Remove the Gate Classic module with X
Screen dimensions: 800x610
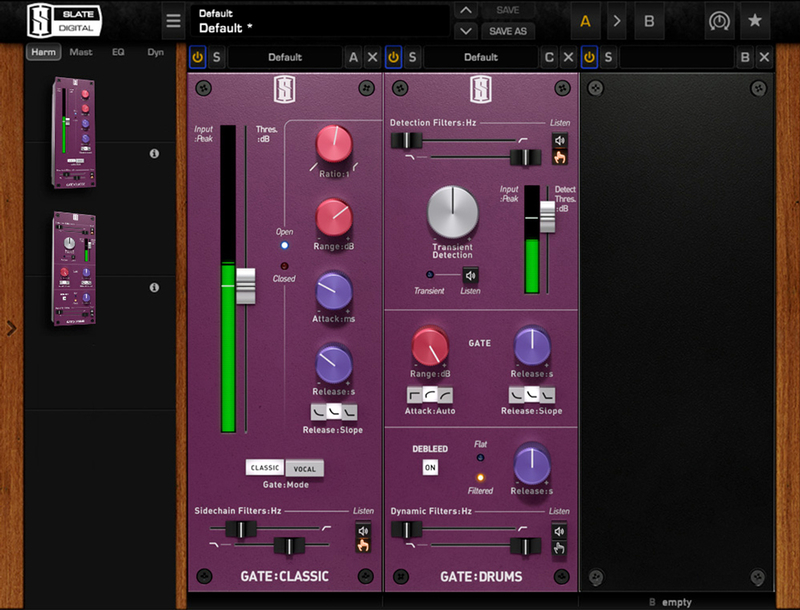pyautogui.click(x=373, y=57)
